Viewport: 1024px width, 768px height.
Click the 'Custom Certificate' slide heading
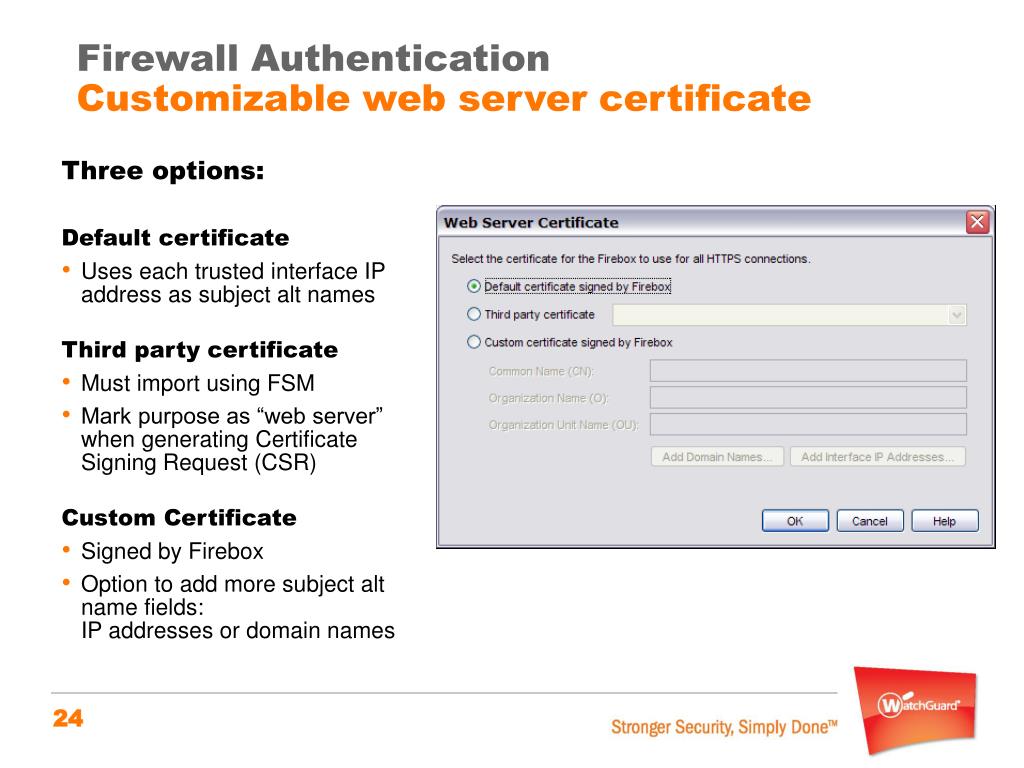tap(180, 518)
